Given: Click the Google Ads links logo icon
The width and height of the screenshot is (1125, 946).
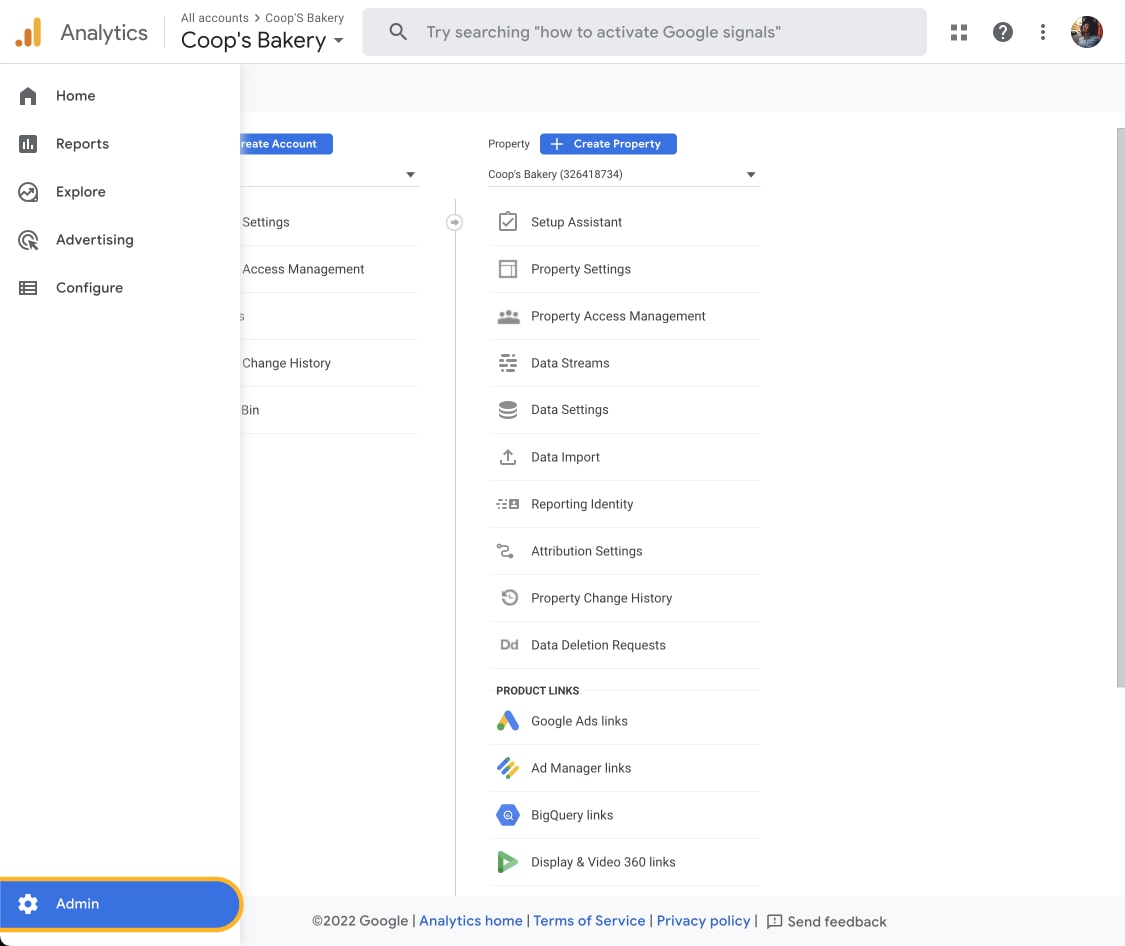Looking at the screenshot, I should [508, 721].
